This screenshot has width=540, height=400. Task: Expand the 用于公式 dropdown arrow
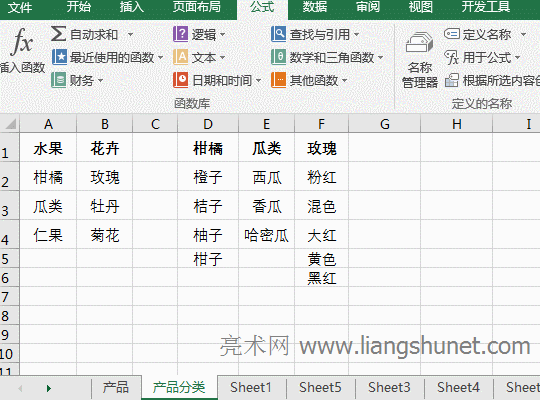[x=517, y=58]
